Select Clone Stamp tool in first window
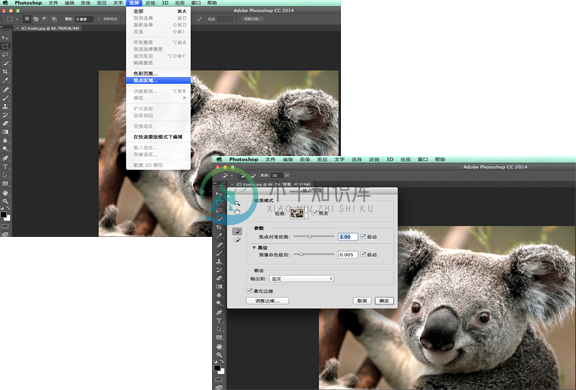 (x=5, y=106)
